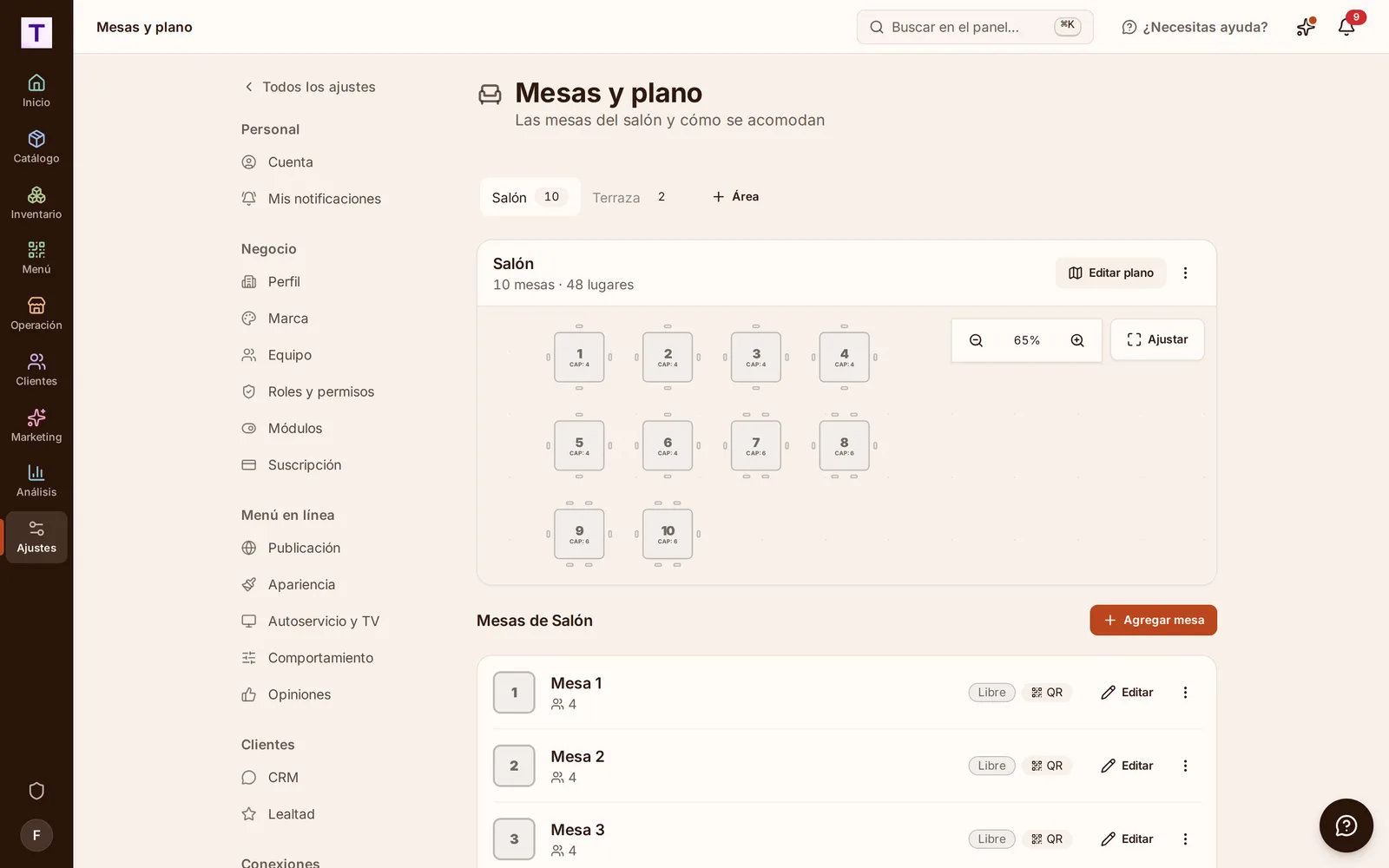This screenshot has width=1389, height=868.
Task: Open the sparkle assistant icon
Action: point(1306,27)
